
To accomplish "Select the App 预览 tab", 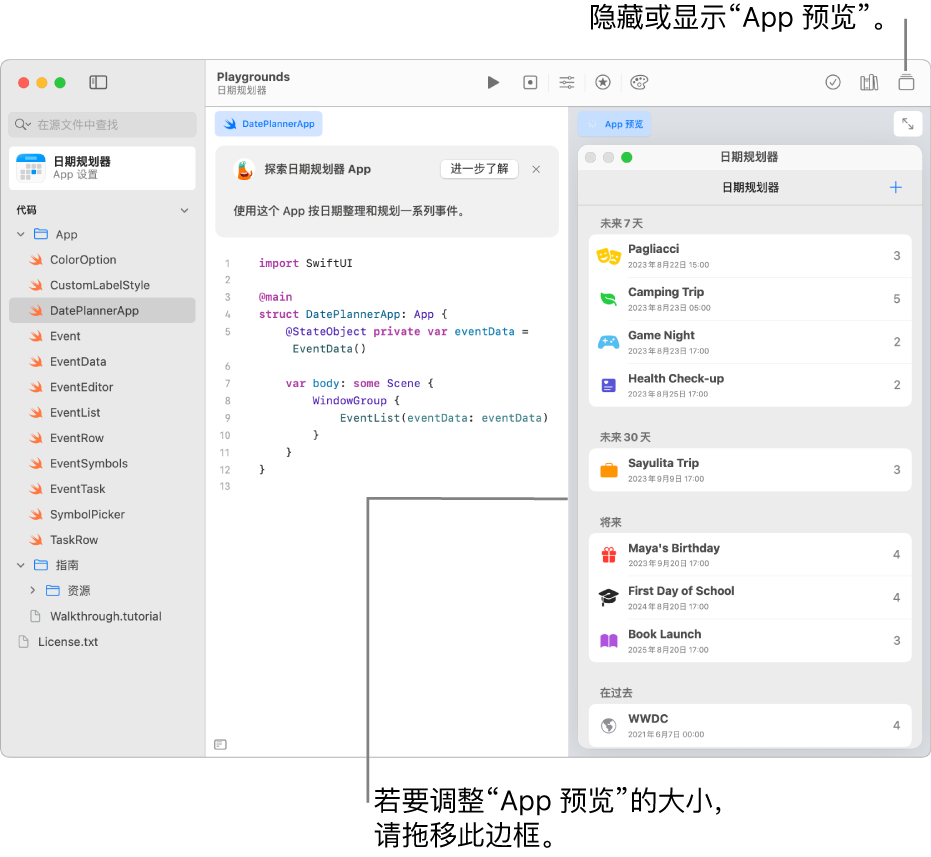I will 614,124.
